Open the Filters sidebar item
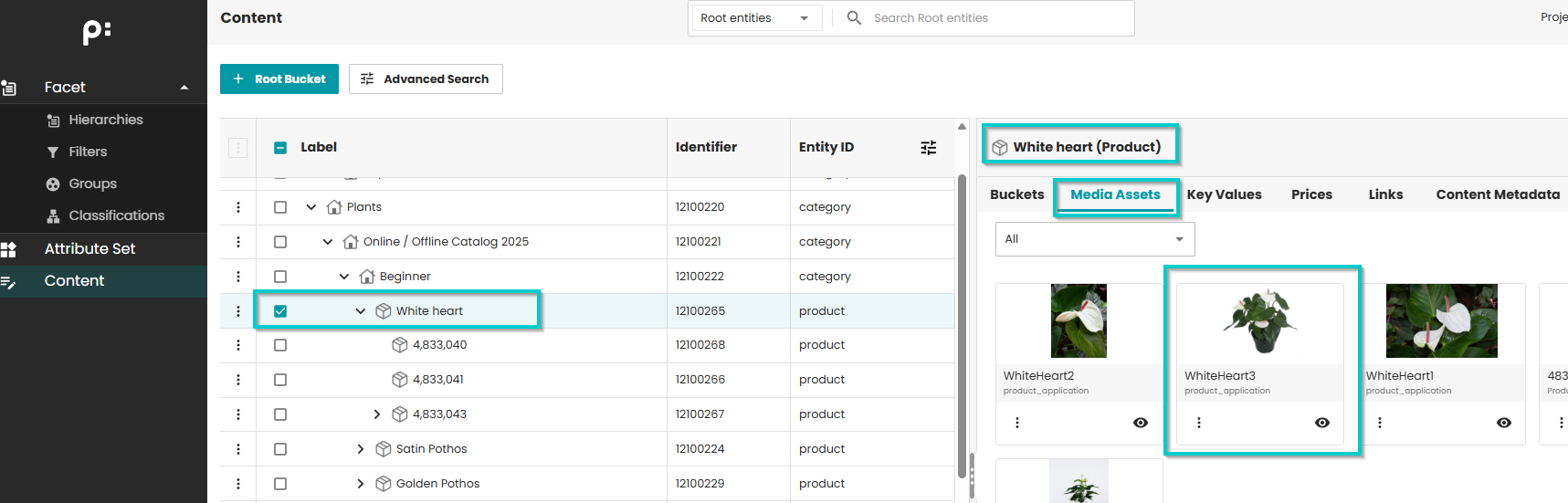 click(88, 152)
